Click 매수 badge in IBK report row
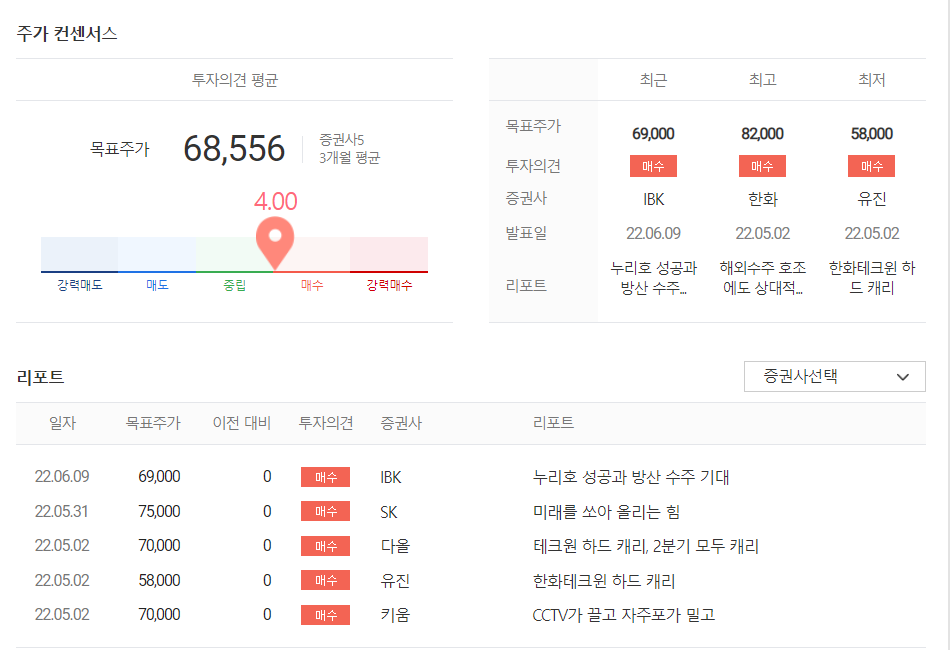Image resolution: width=950 pixels, height=650 pixels. pyautogui.click(x=325, y=477)
